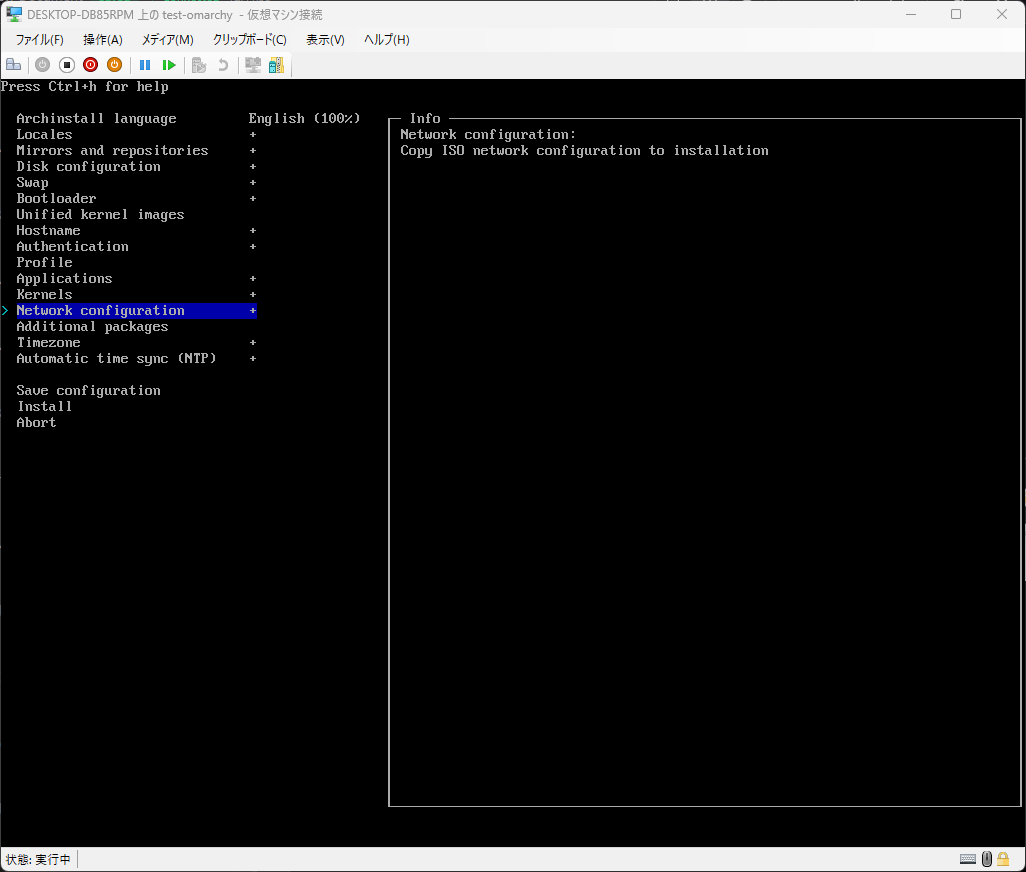Shut down the VM with the red power icon

(90, 65)
